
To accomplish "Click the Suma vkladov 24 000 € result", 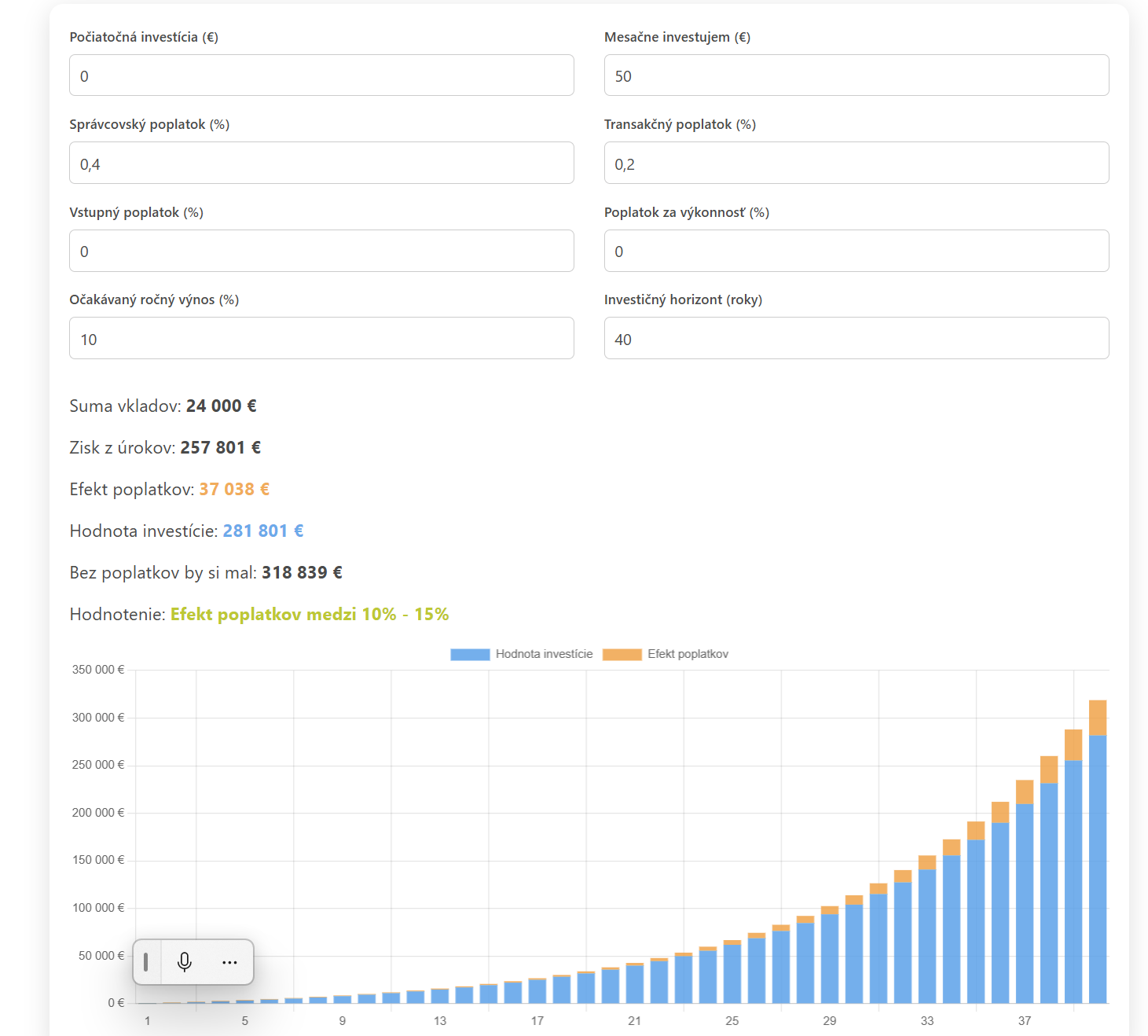I will pyautogui.click(x=163, y=406).
